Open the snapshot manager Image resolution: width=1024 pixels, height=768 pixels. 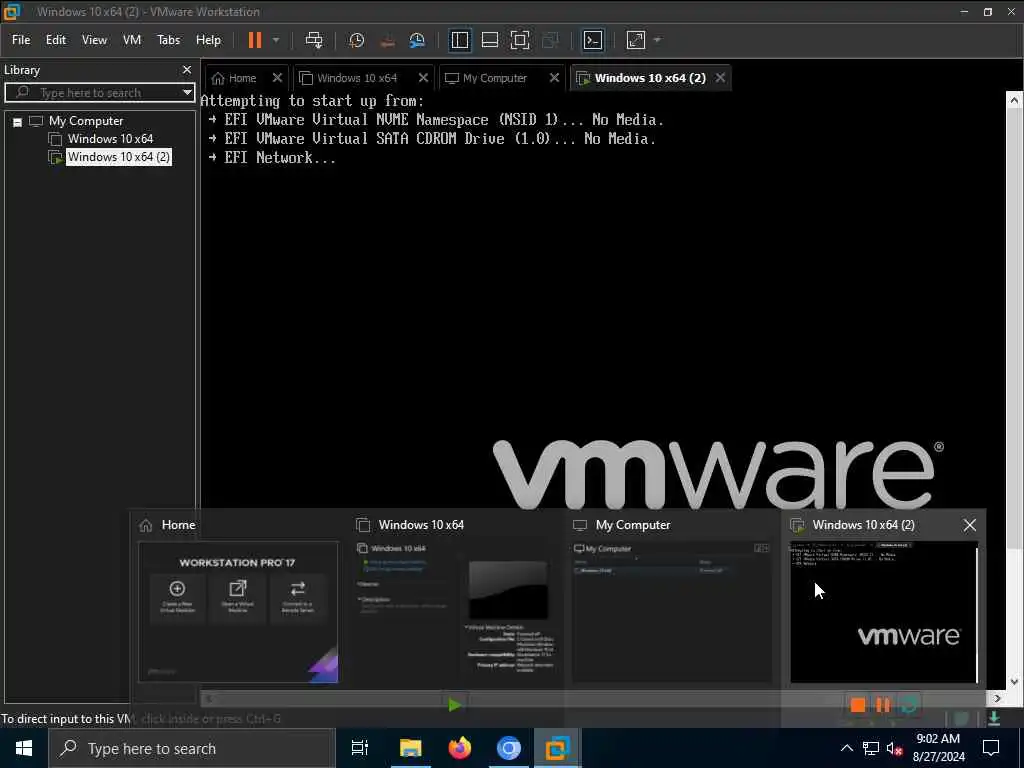click(x=417, y=40)
